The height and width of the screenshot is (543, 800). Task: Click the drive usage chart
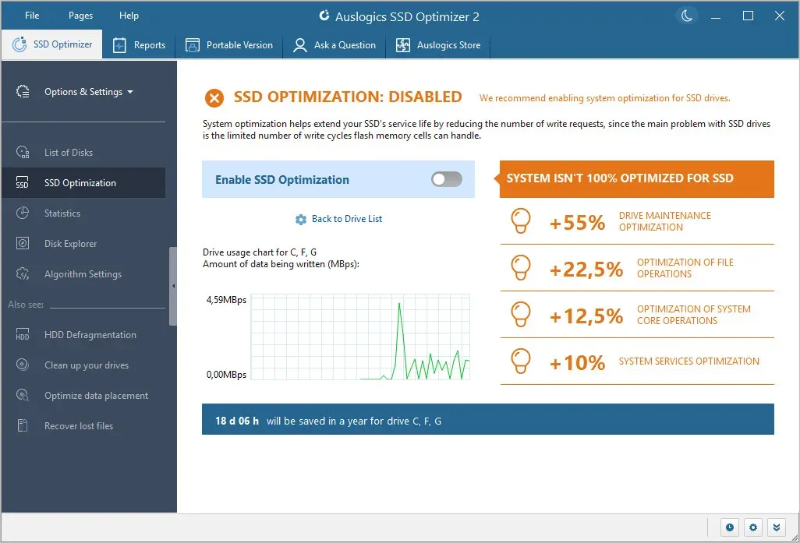[x=359, y=337]
